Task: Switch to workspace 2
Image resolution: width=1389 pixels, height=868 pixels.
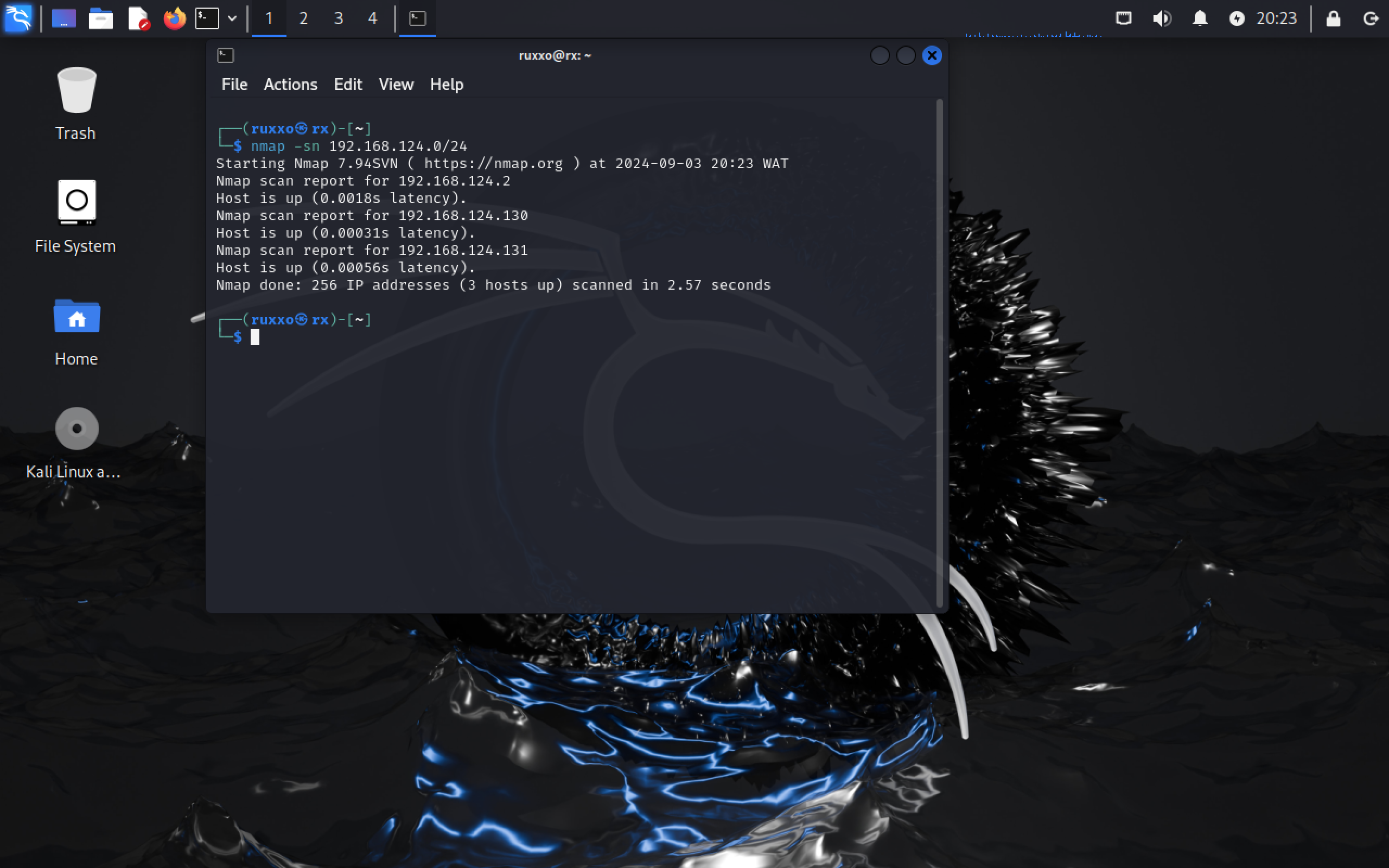Action: tap(304, 18)
